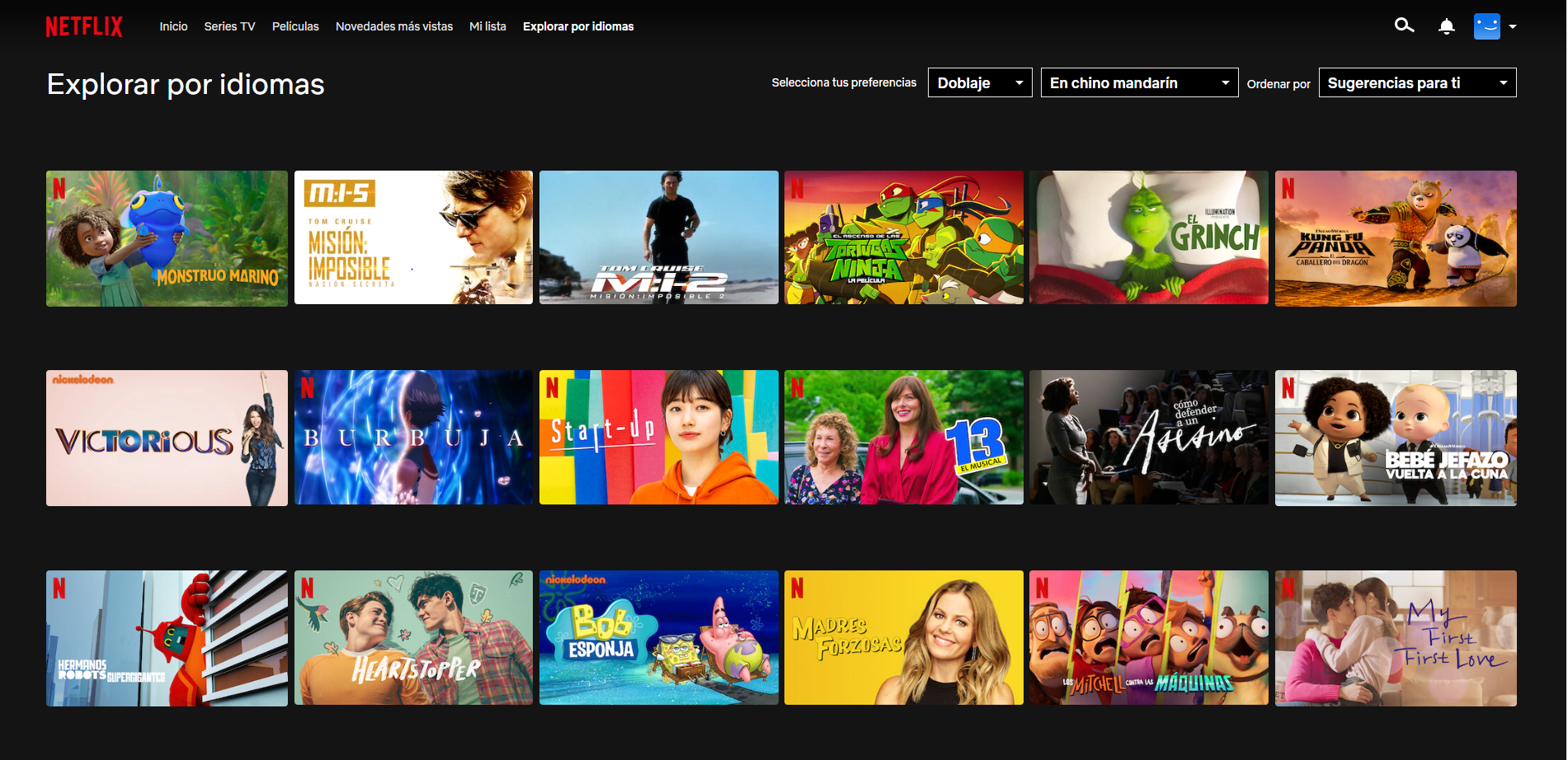Expand the profile menu caret

coord(1513,26)
